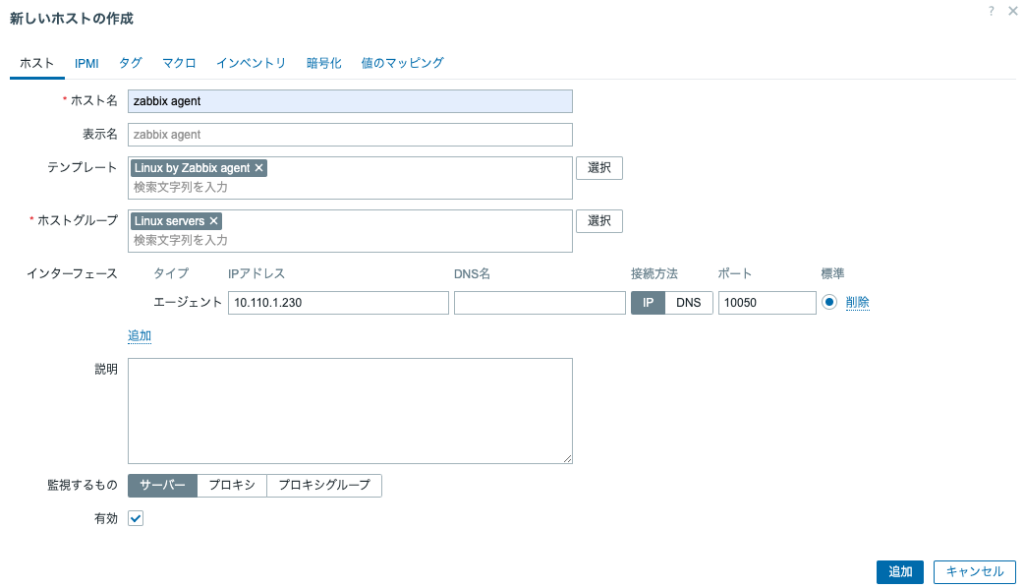Click the 追加 link under interfaces
Image resolution: width=1024 pixels, height=588 pixels.
tap(140, 336)
